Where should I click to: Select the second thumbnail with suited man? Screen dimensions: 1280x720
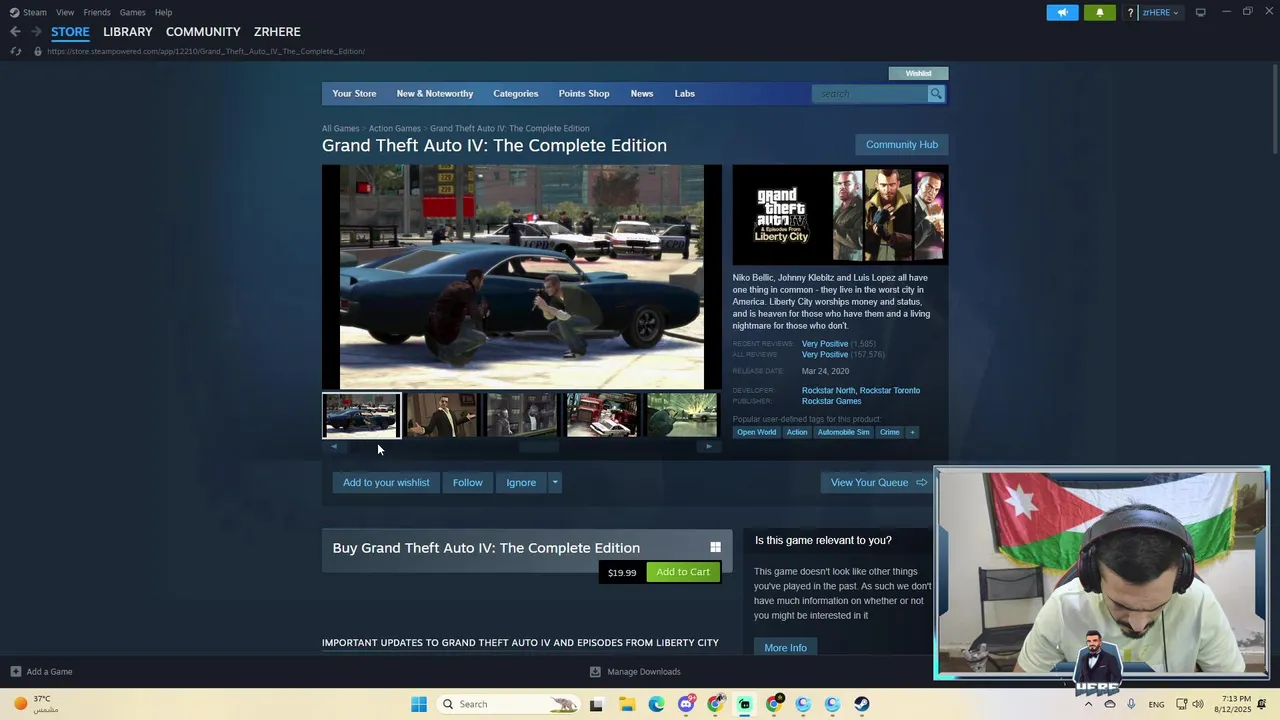442,415
